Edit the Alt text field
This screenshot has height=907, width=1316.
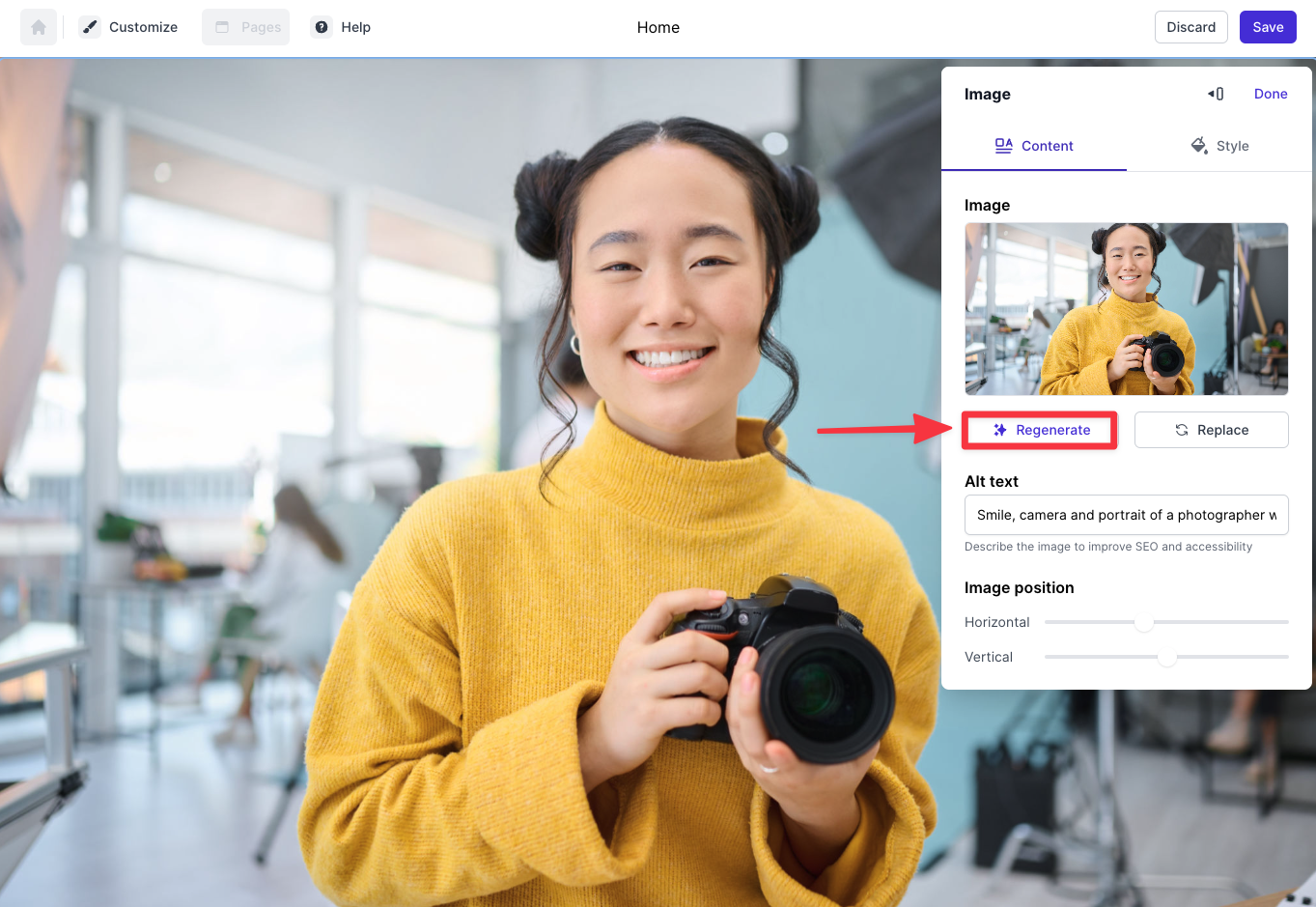point(1126,515)
